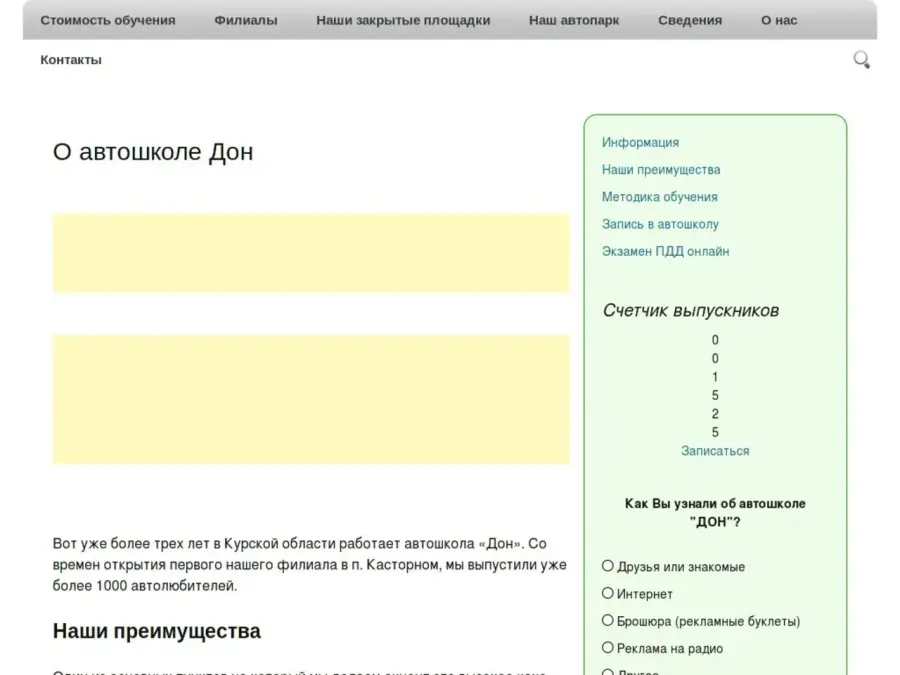Follow the Информация sidebar link
The height and width of the screenshot is (675, 900).
point(641,142)
